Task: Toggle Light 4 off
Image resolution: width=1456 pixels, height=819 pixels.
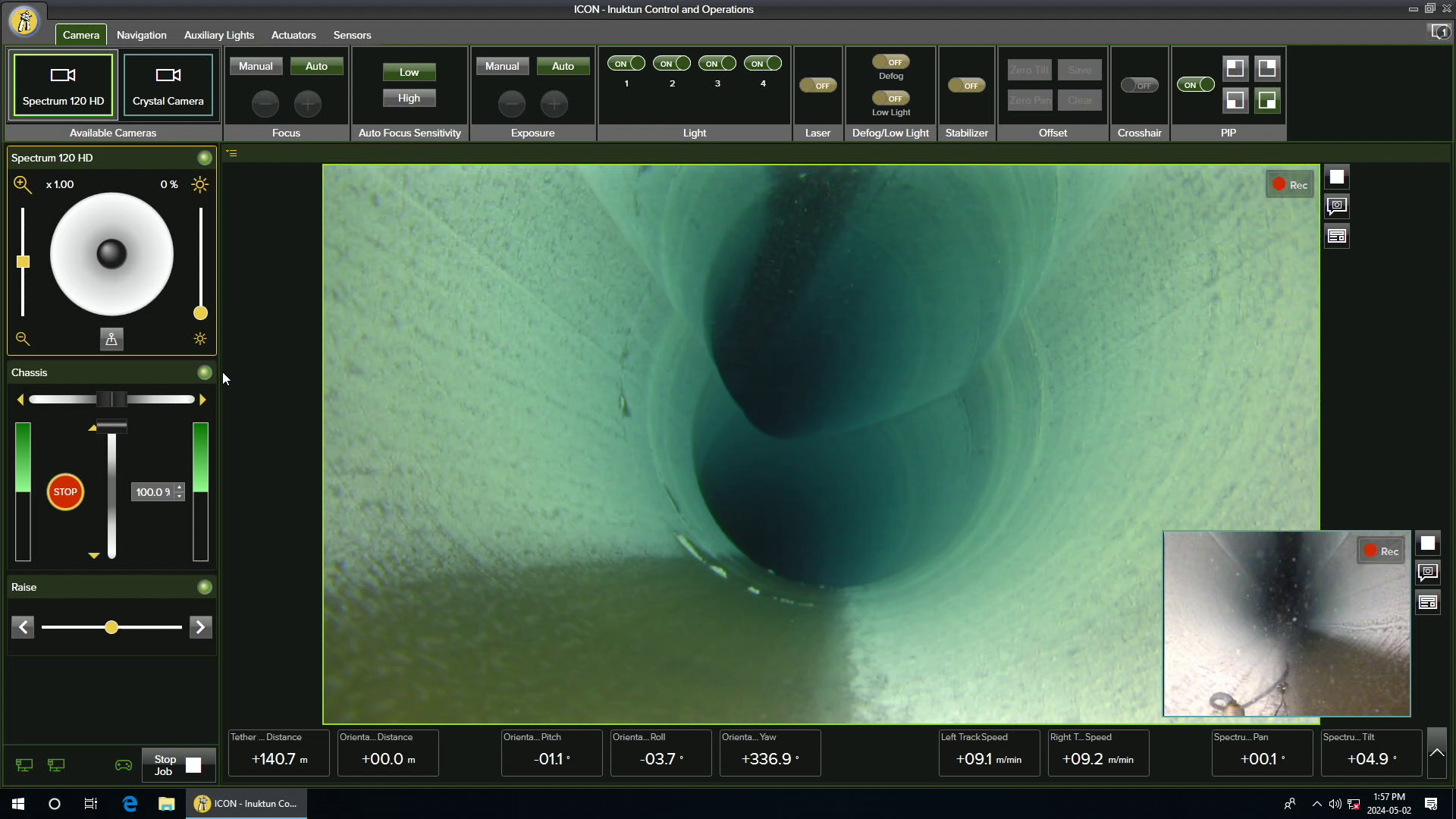Action: coord(763,64)
